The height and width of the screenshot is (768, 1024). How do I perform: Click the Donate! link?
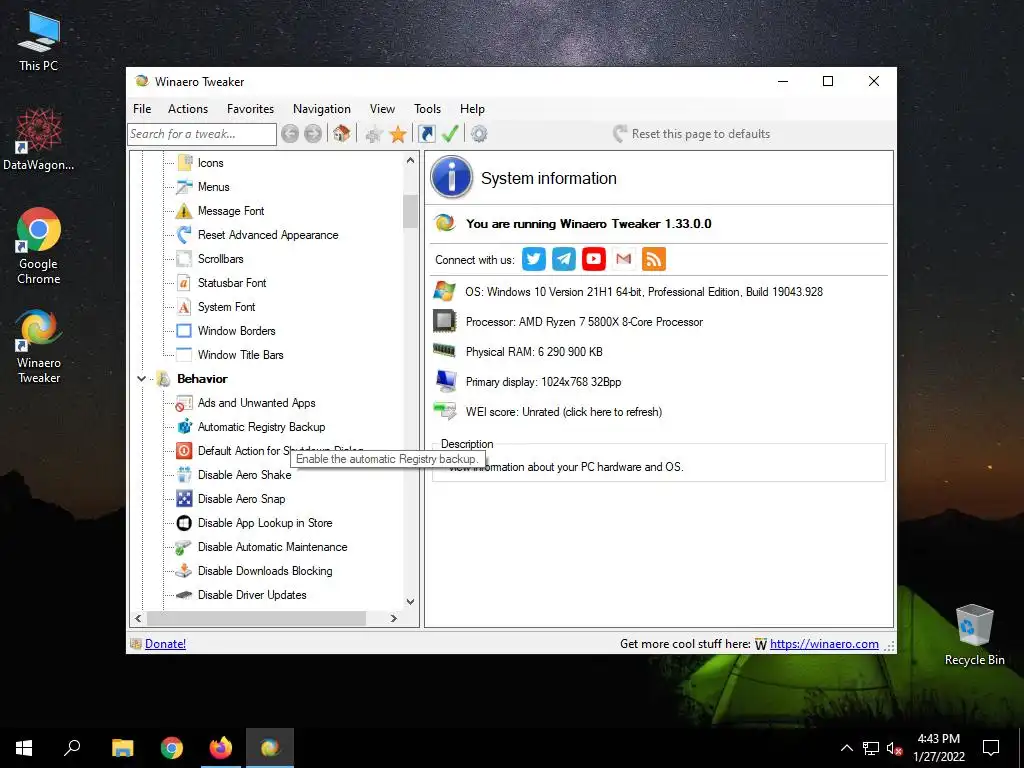(165, 644)
